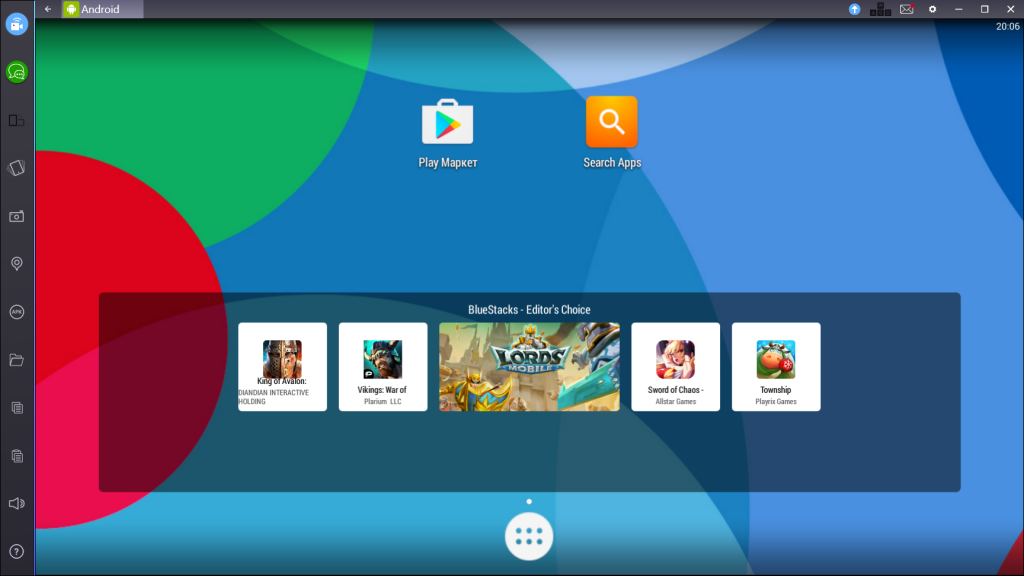This screenshot has height=576, width=1024.
Task: Paste content into Android
Action: click(15, 455)
